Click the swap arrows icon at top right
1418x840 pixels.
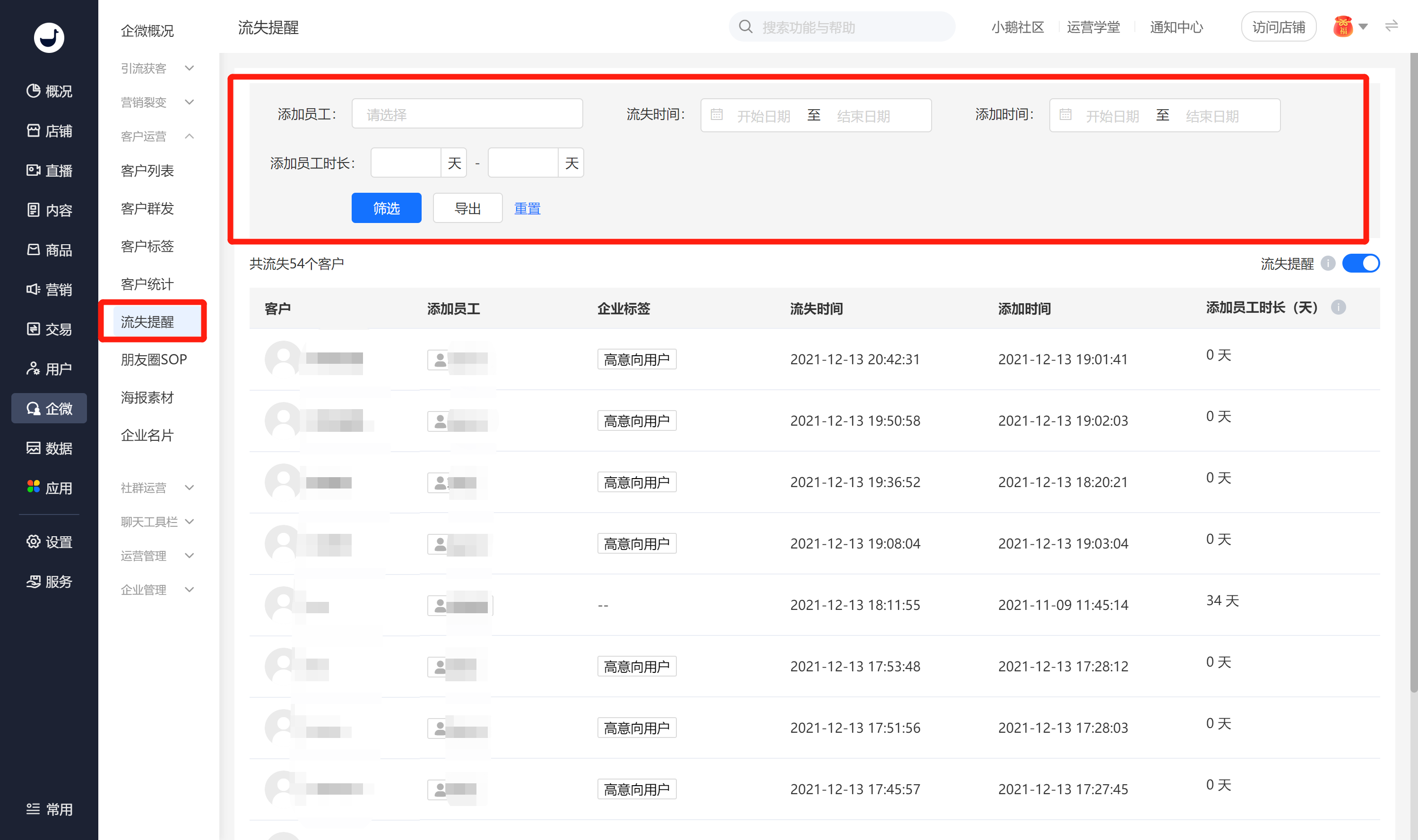[1392, 26]
